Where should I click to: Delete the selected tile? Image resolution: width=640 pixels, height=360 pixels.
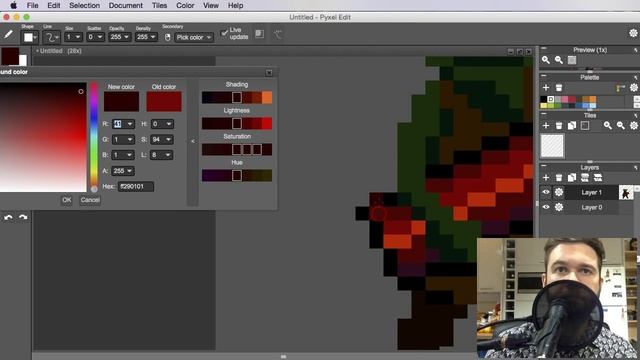click(x=559, y=126)
